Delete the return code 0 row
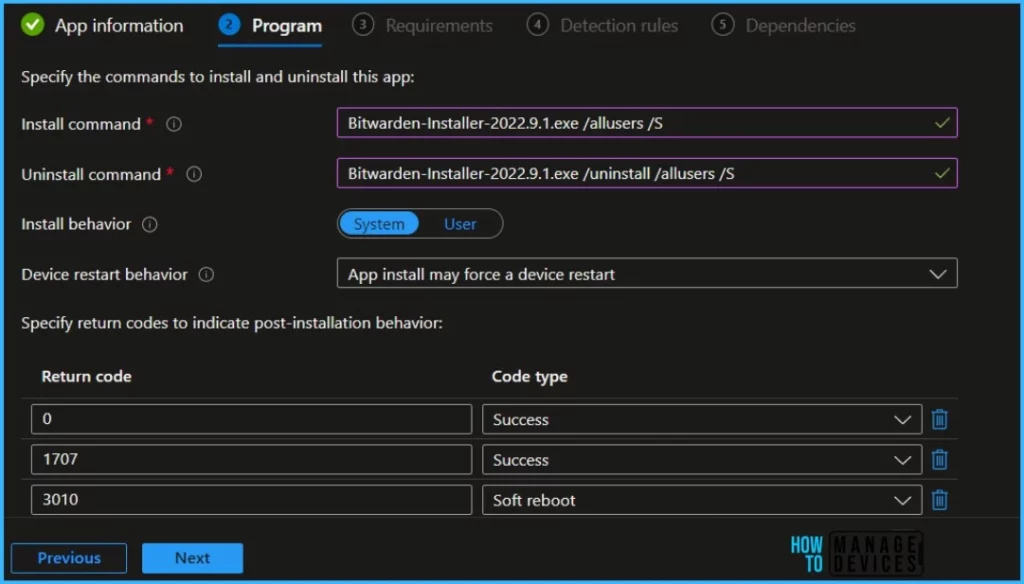Screen dimensions: 1024x584 (x=939, y=419)
